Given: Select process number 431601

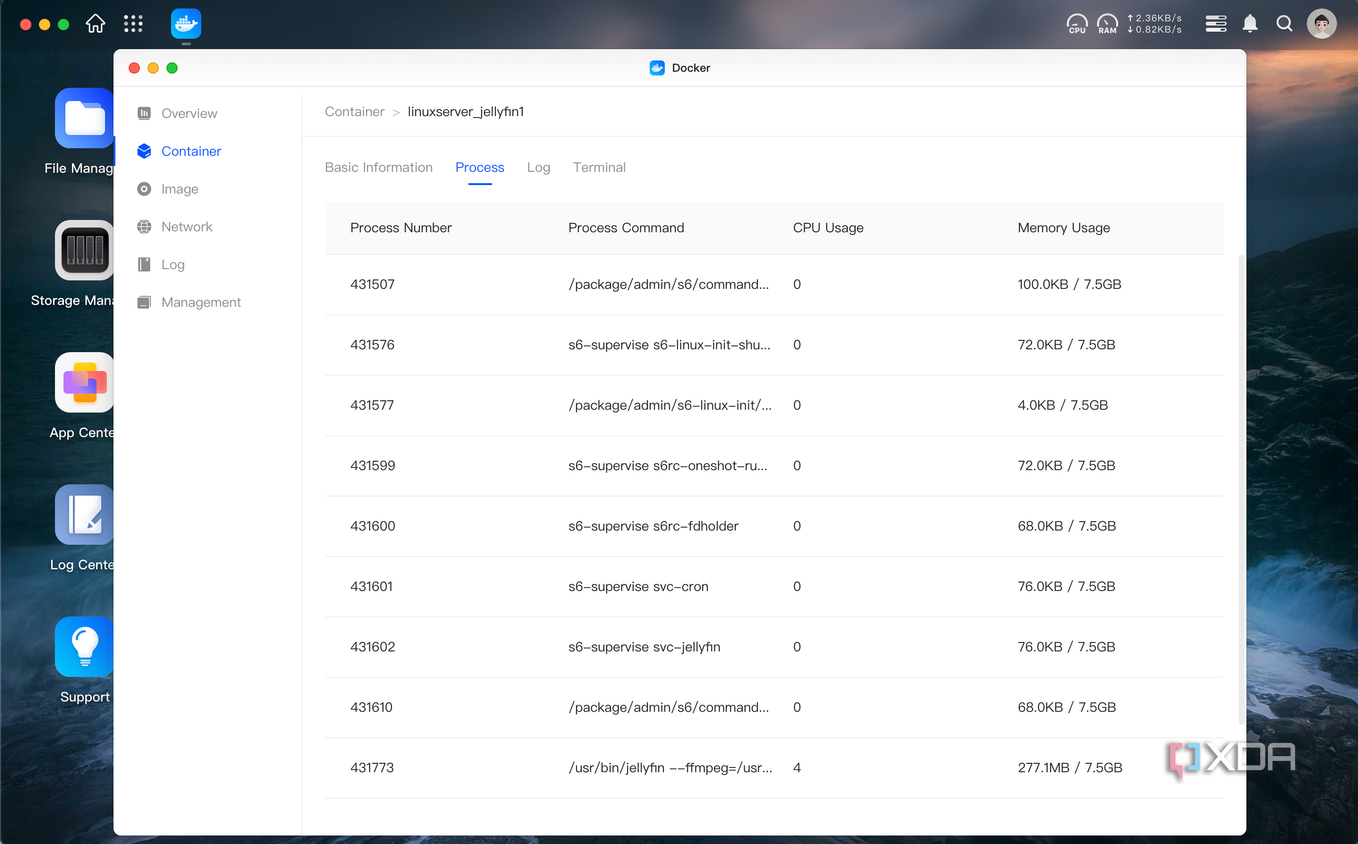Looking at the screenshot, I should click(x=372, y=587).
